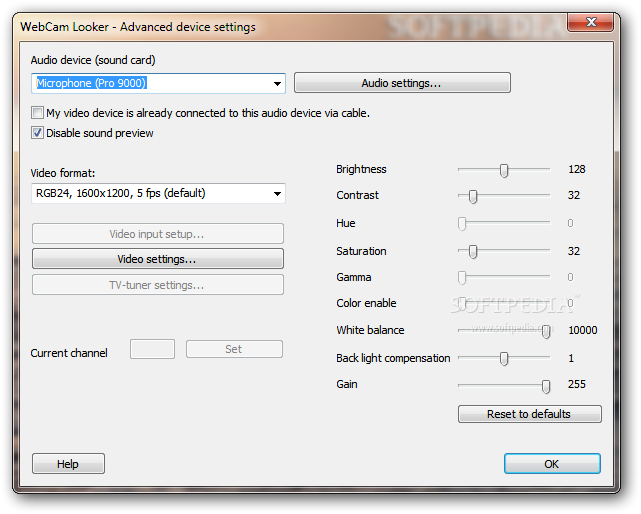Image resolution: width=641 pixels, height=514 pixels.
Task: Click the White balance slider thumb
Action: point(546,331)
